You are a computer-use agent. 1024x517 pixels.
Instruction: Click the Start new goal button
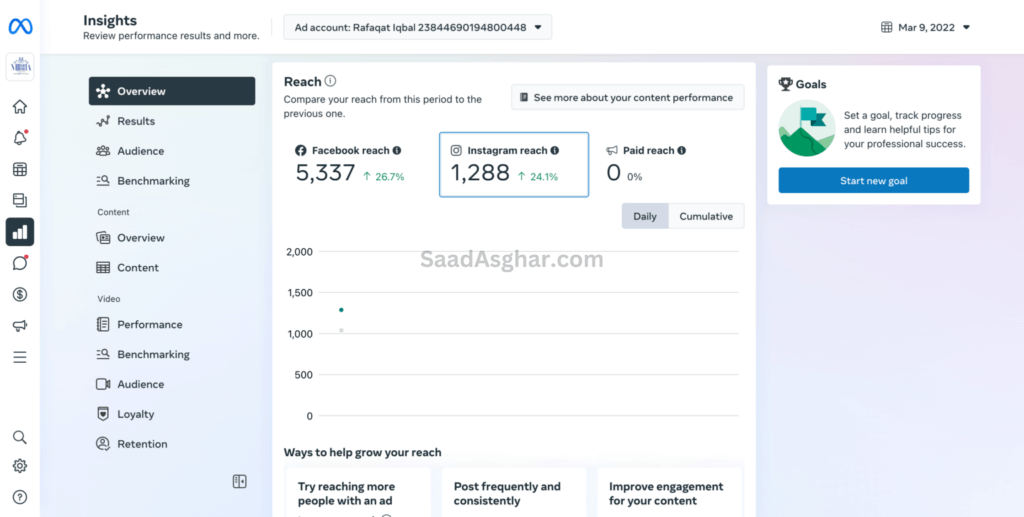tap(873, 181)
